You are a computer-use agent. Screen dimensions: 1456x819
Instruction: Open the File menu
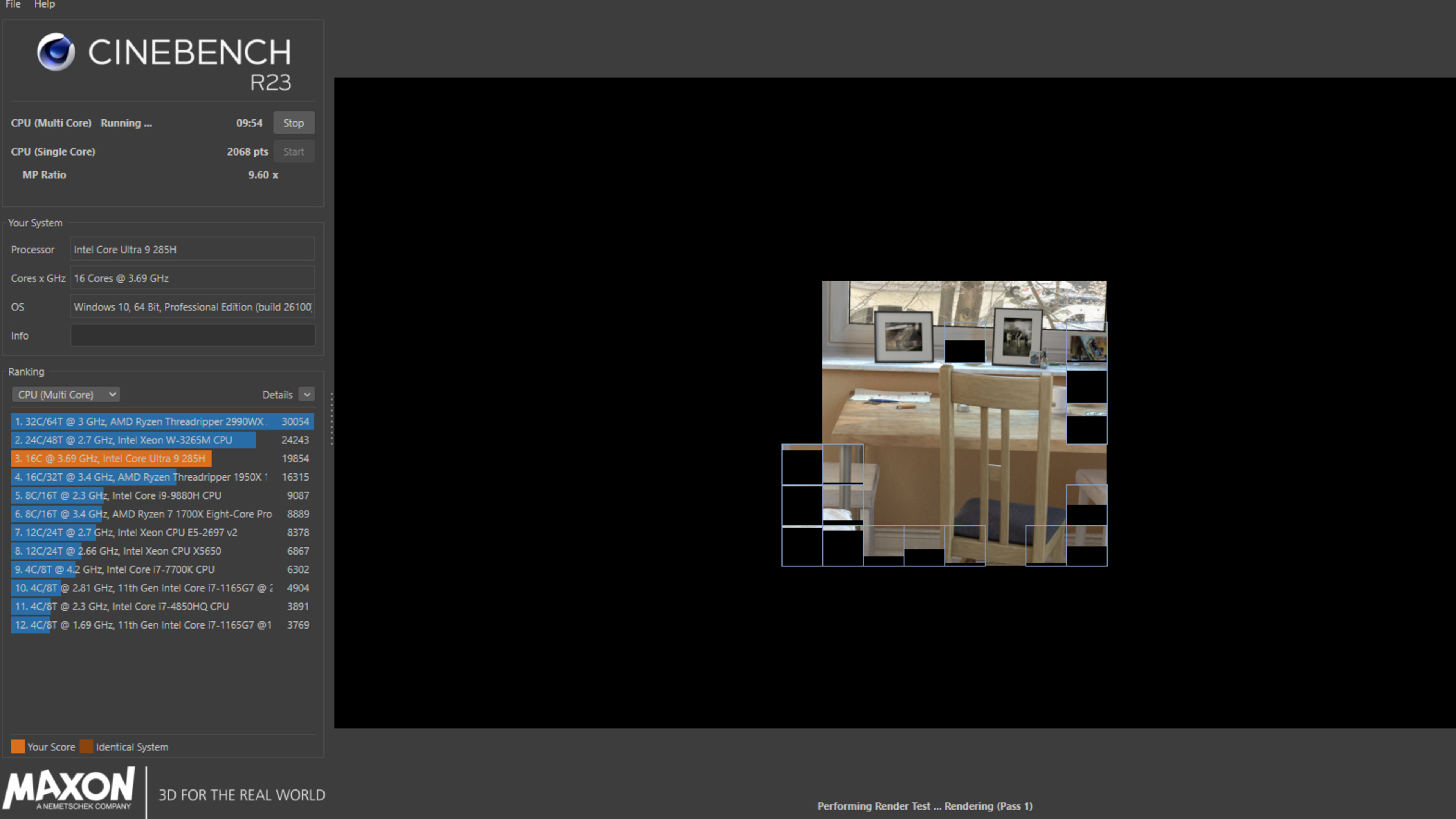(13, 5)
